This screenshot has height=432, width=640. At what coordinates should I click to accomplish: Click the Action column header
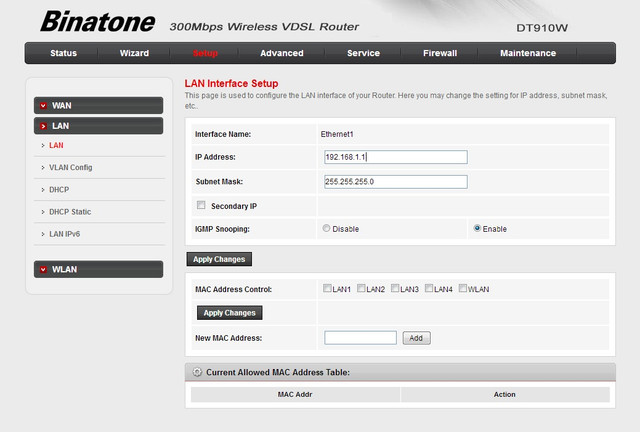tap(504, 394)
